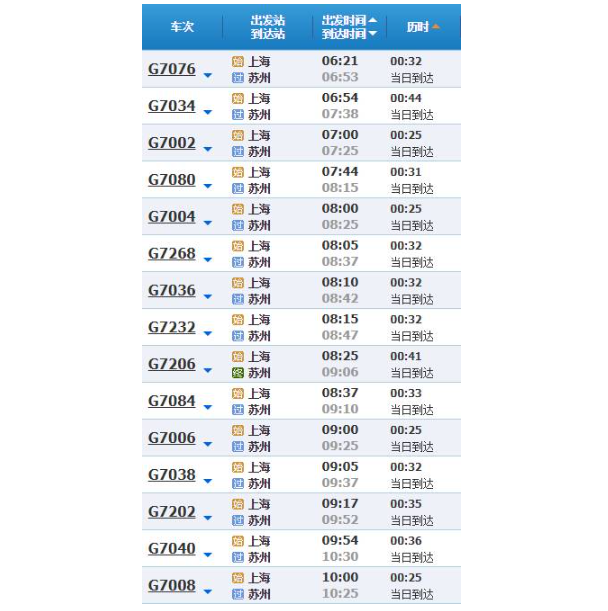The width and height of the screenshot is (608, 611).
Task: Click the 过 pass-through icon for G7268
Action: click(237, 262)
